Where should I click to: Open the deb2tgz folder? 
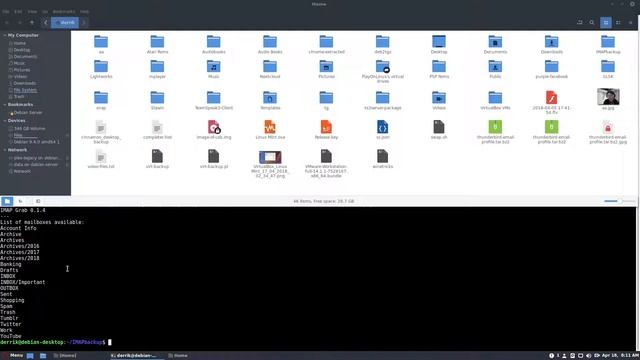pyautogui.click(x=382, y=44)
